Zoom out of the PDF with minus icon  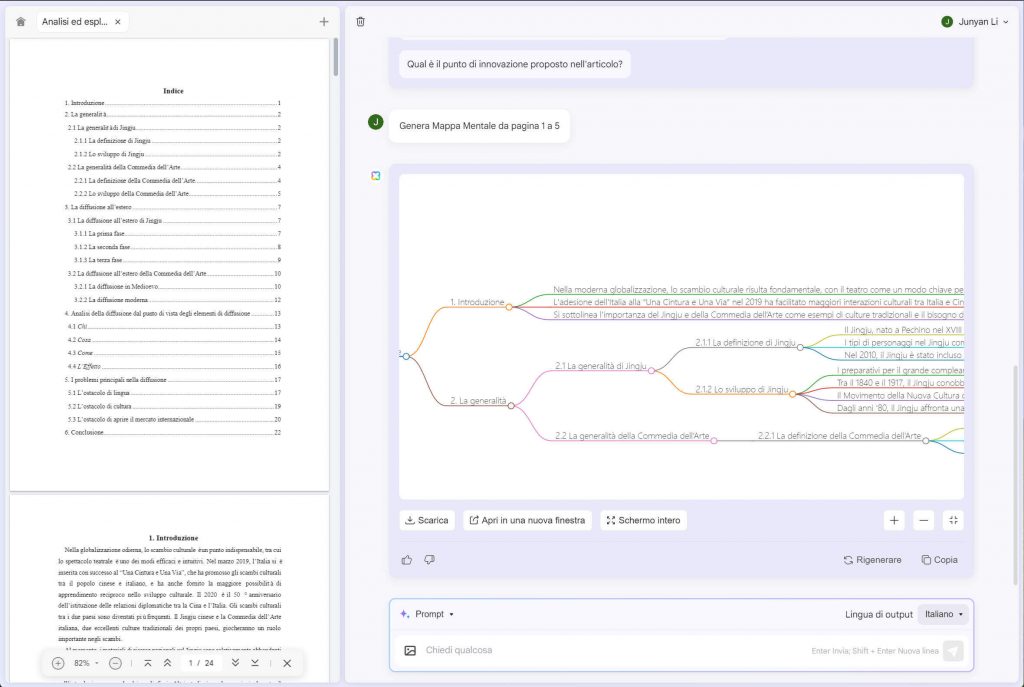click(115, 663)
